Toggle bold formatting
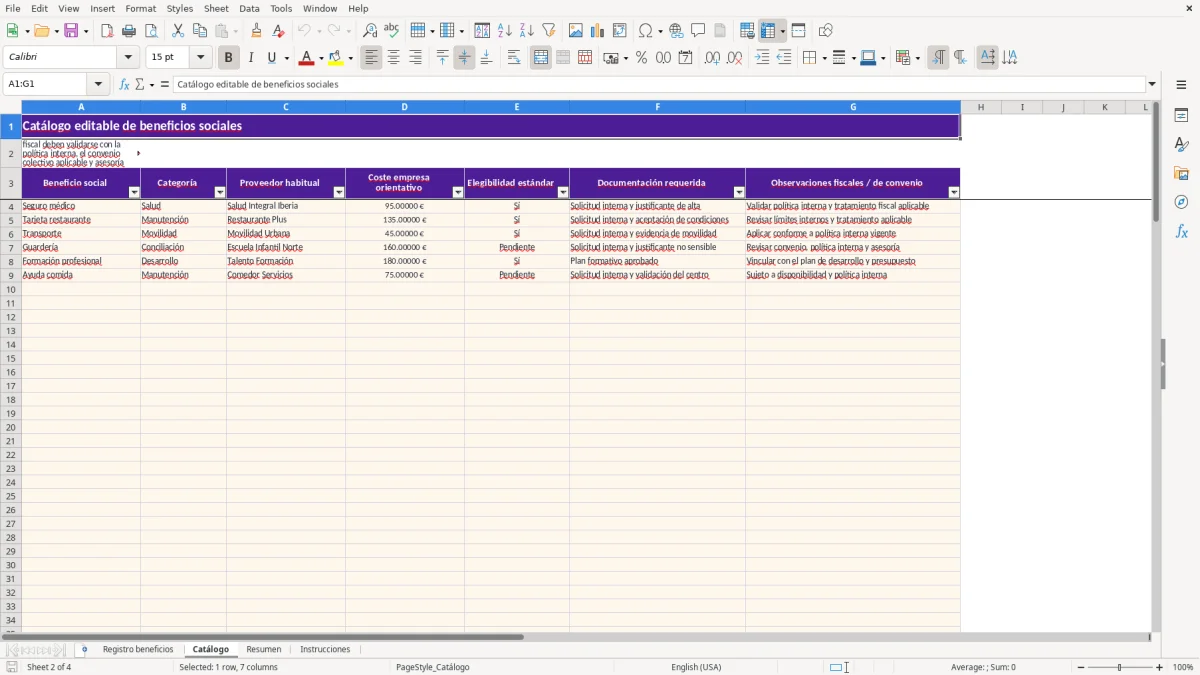Viewport: 1200px width, 675px height. (229, 58)
